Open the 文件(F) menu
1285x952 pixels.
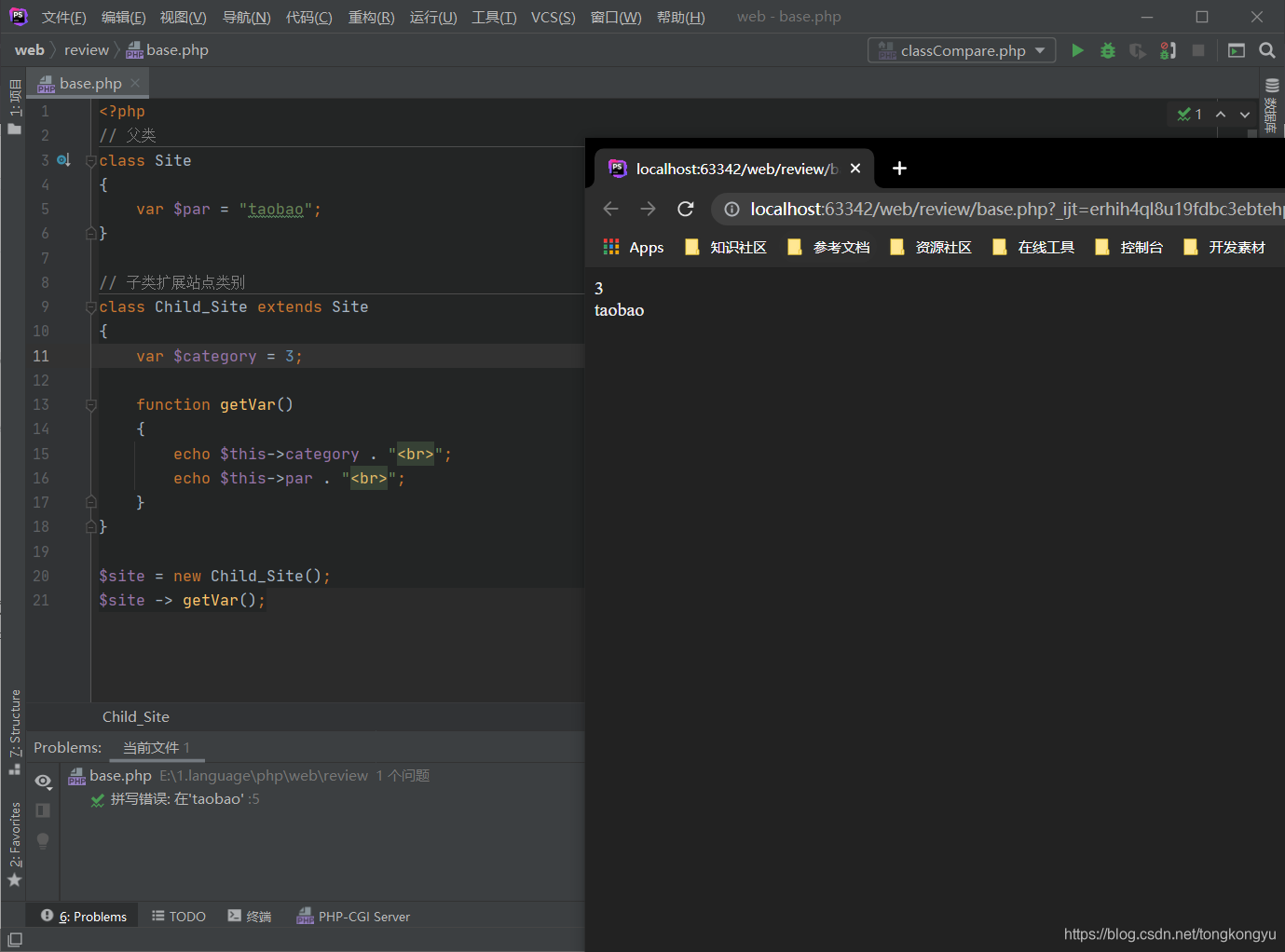[x=63, y=17]
